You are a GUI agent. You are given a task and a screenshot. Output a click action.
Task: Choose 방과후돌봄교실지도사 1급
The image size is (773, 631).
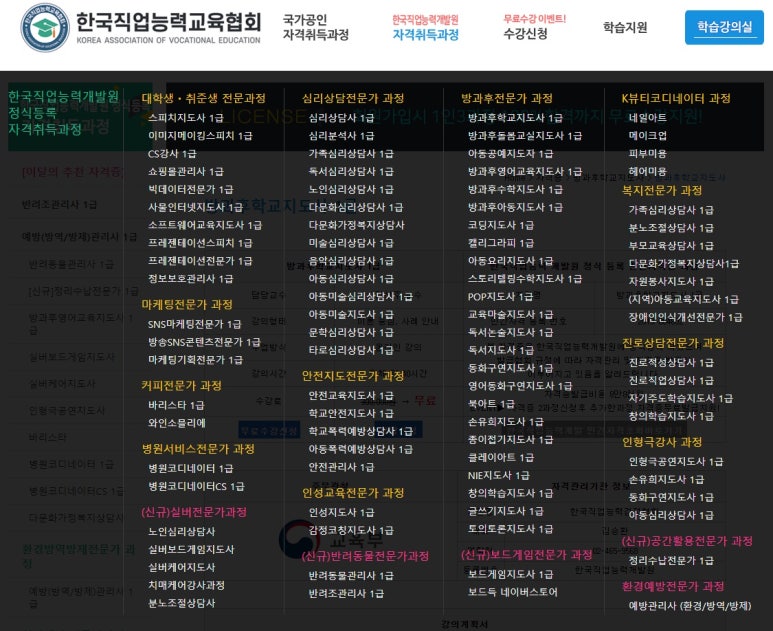525,136
